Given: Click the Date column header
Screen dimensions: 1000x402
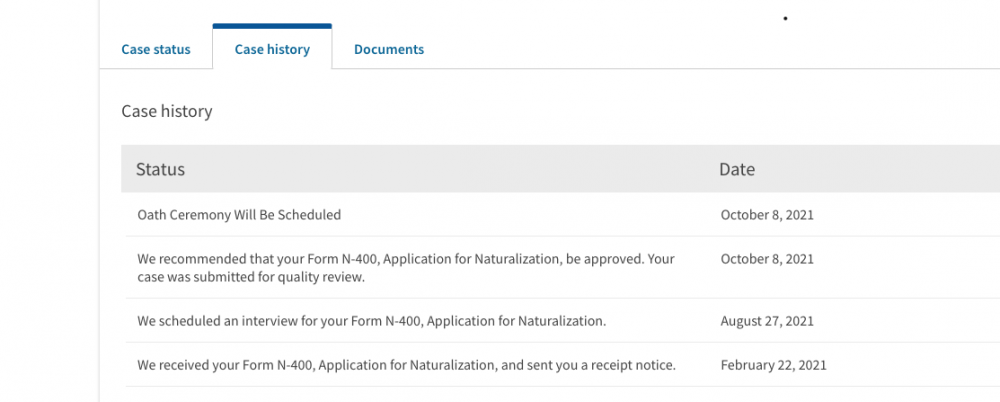Looking at the screenshot, I should (737, 169).
